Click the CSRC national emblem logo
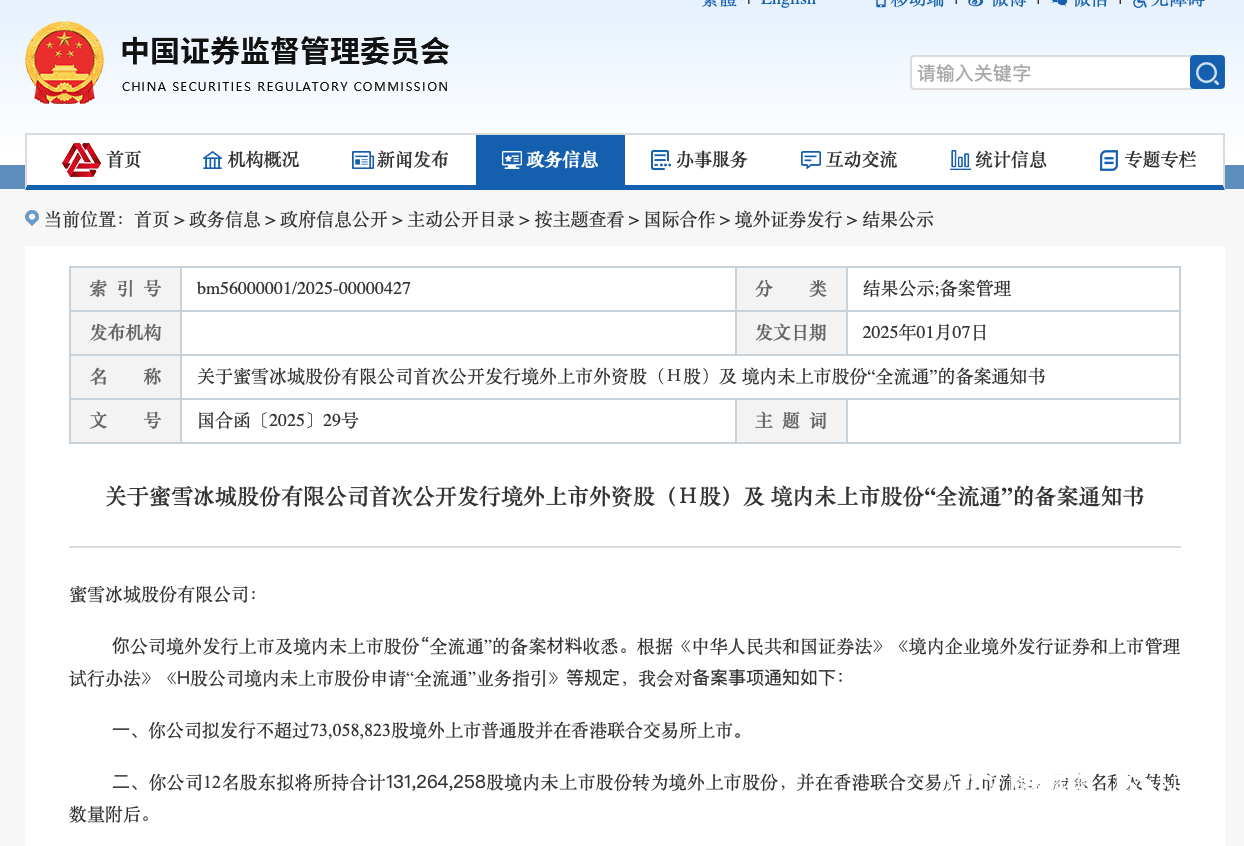Image resolution: width=1244 pixels, height=846 pixels. tap(64, 63)
